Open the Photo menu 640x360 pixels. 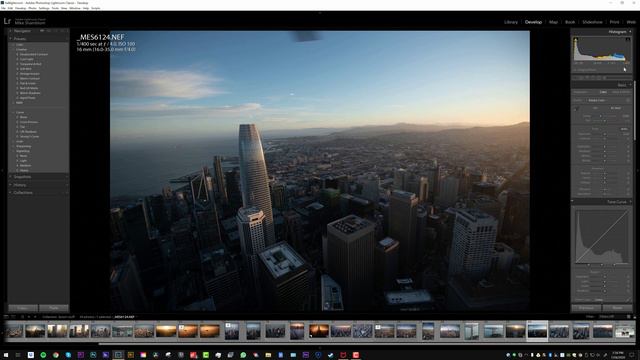(32, 8)
